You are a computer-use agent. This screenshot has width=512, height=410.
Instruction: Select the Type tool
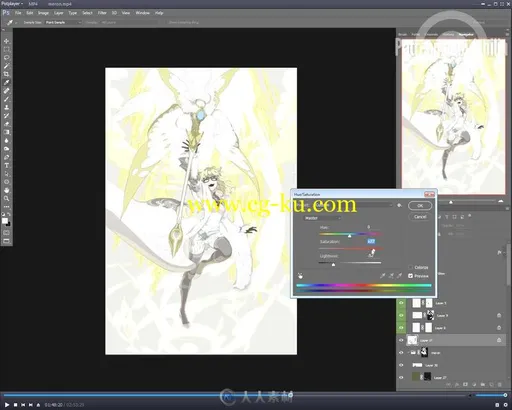click(6, 165)
